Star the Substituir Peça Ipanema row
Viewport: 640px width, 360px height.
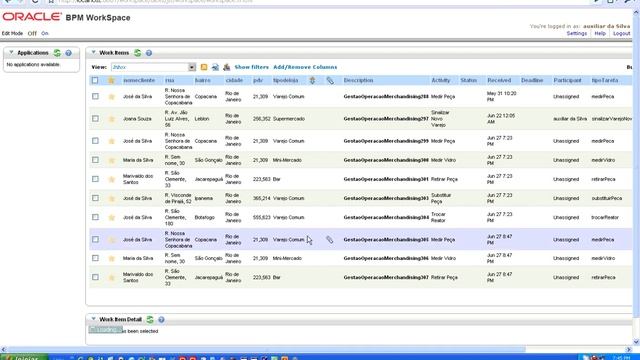click(x=111, y=198)
